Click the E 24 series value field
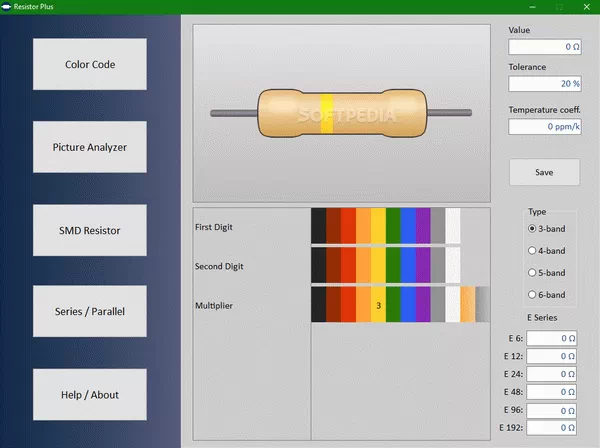The image size is (600, 448). click(x=551, y=374)
